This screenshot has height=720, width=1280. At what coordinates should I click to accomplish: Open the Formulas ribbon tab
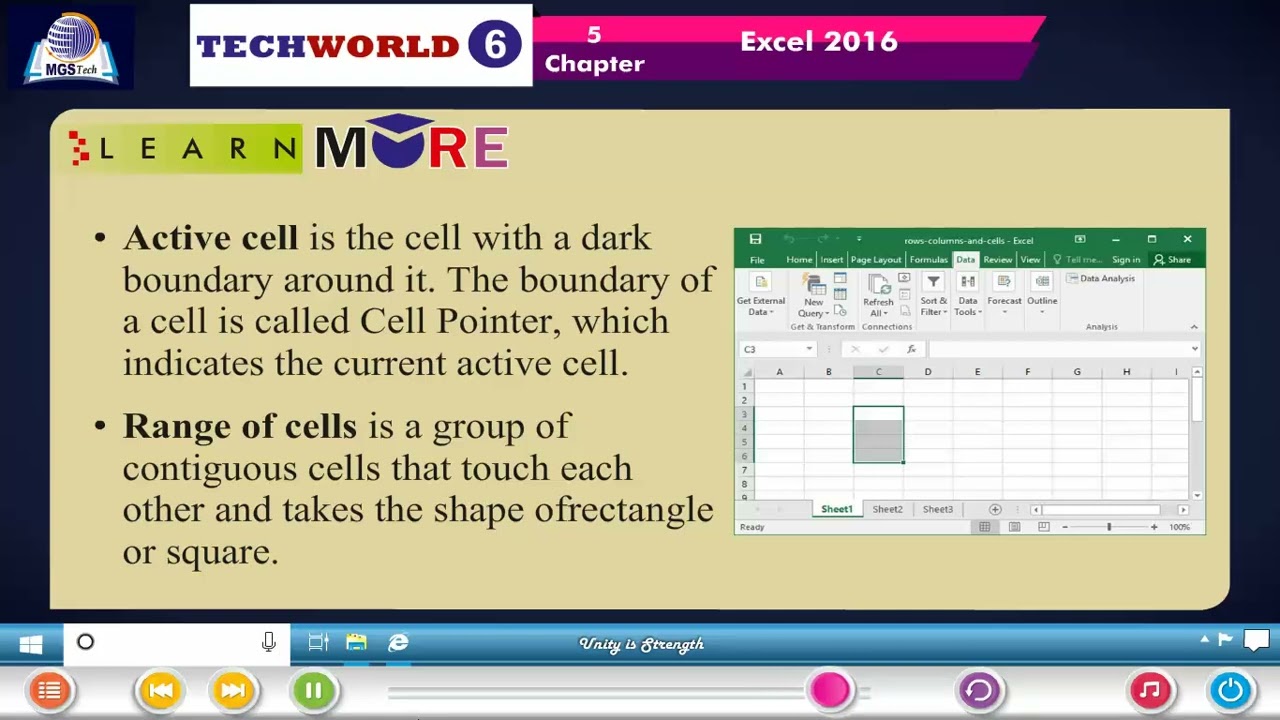click(928, 260)
